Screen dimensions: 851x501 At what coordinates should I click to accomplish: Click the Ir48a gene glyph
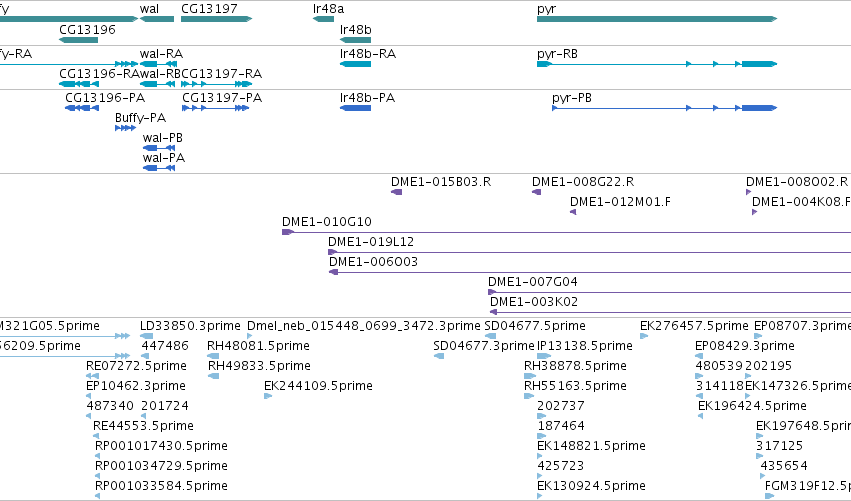(x=323, y=19)
